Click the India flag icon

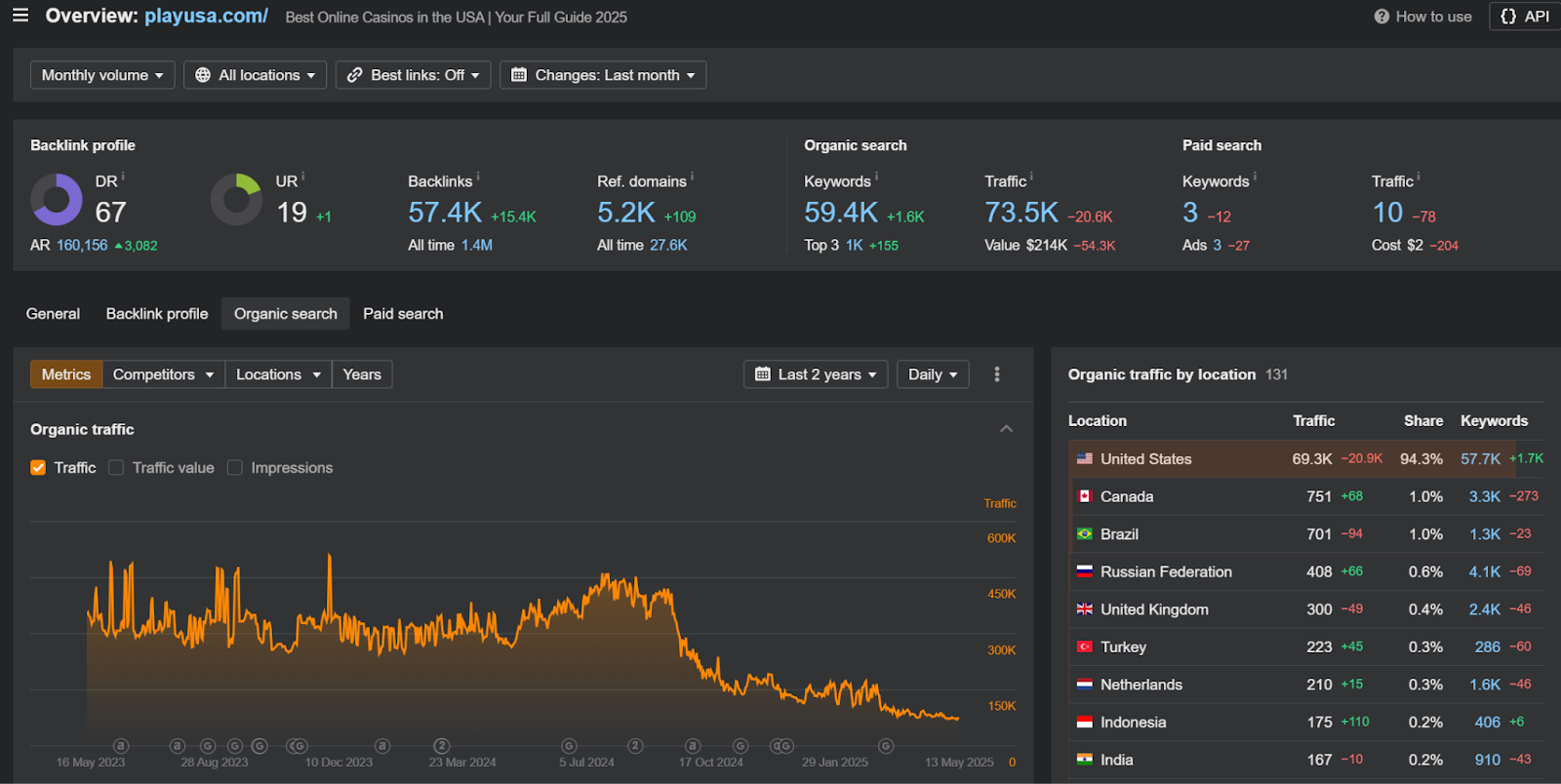click(x=1085, y=760)
